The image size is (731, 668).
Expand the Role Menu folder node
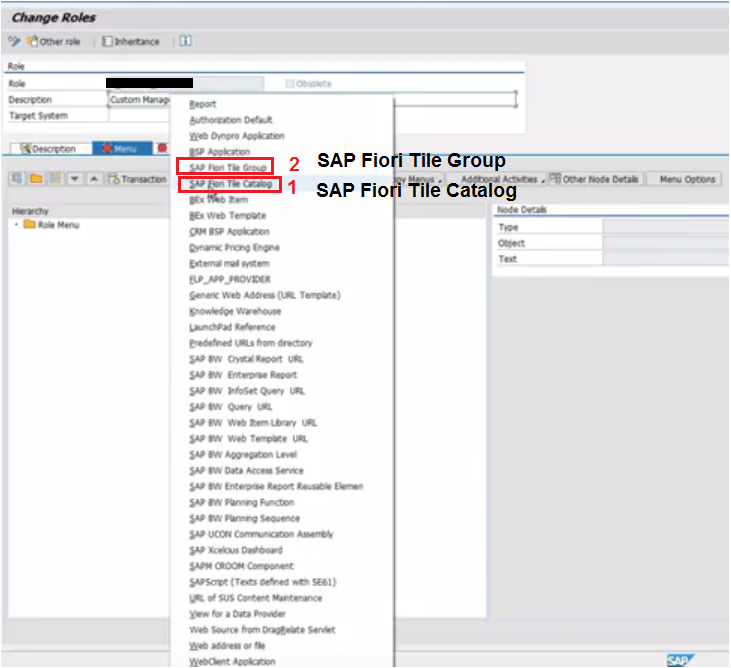click(x=16, y=225)
